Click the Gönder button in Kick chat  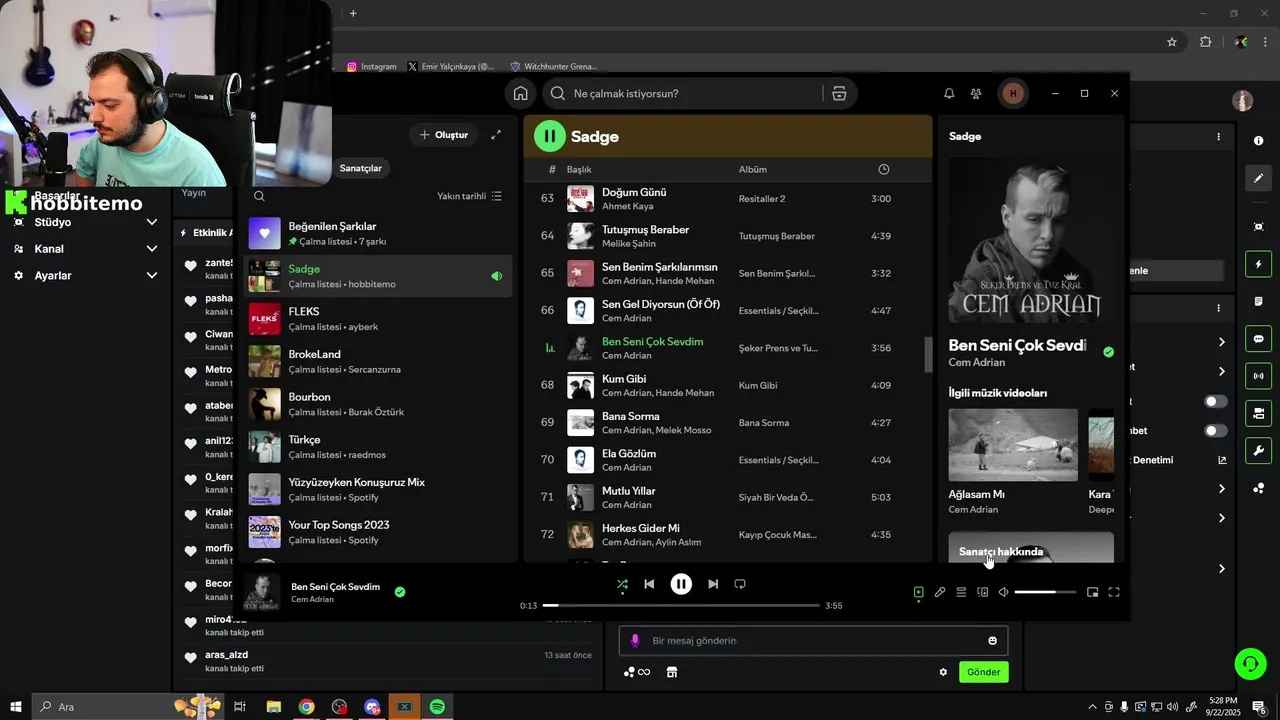coord(983,672)
